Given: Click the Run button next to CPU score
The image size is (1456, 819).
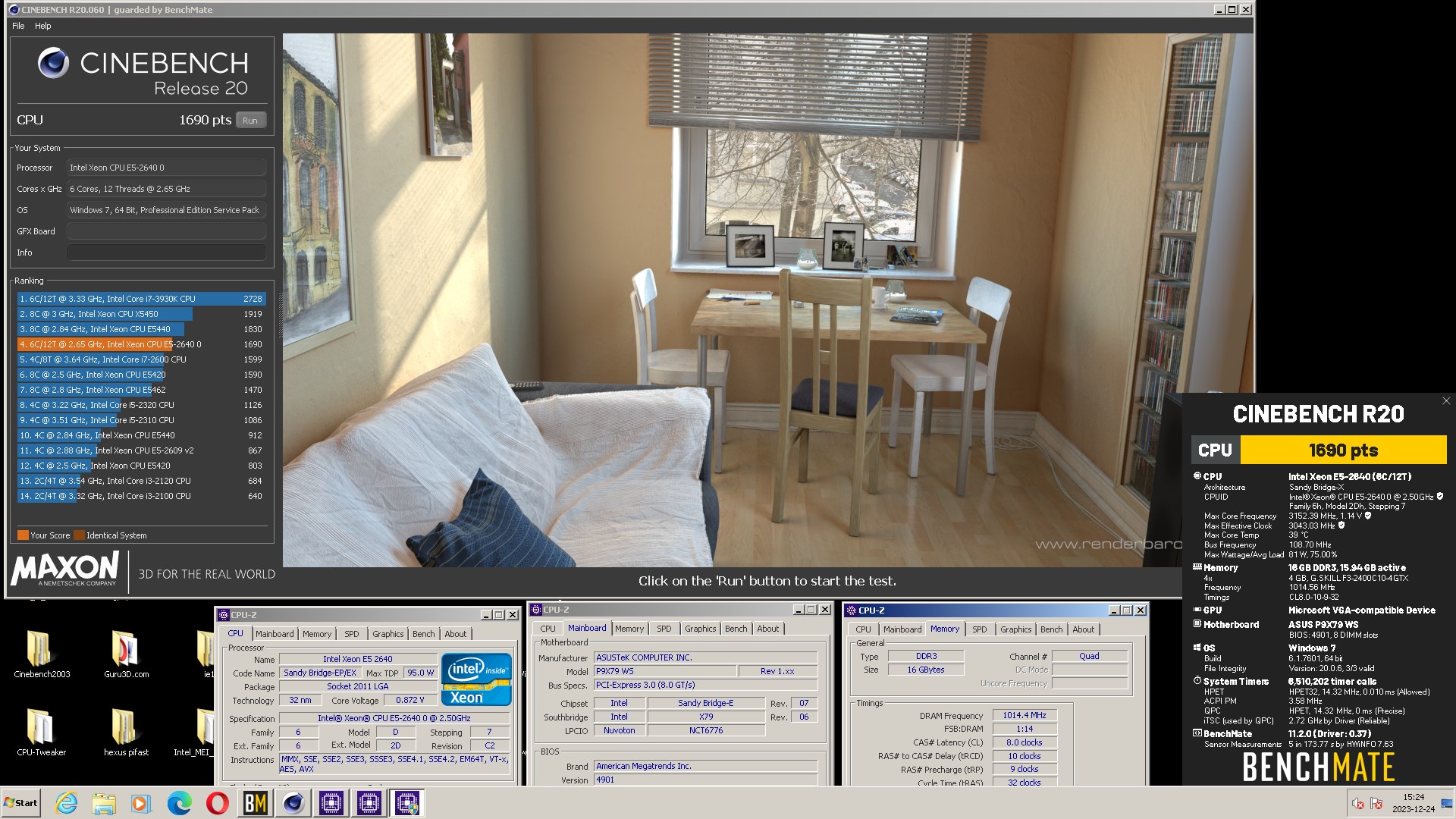Looking at the screenshot, I should pyautogui.click(x=250, y=121).
